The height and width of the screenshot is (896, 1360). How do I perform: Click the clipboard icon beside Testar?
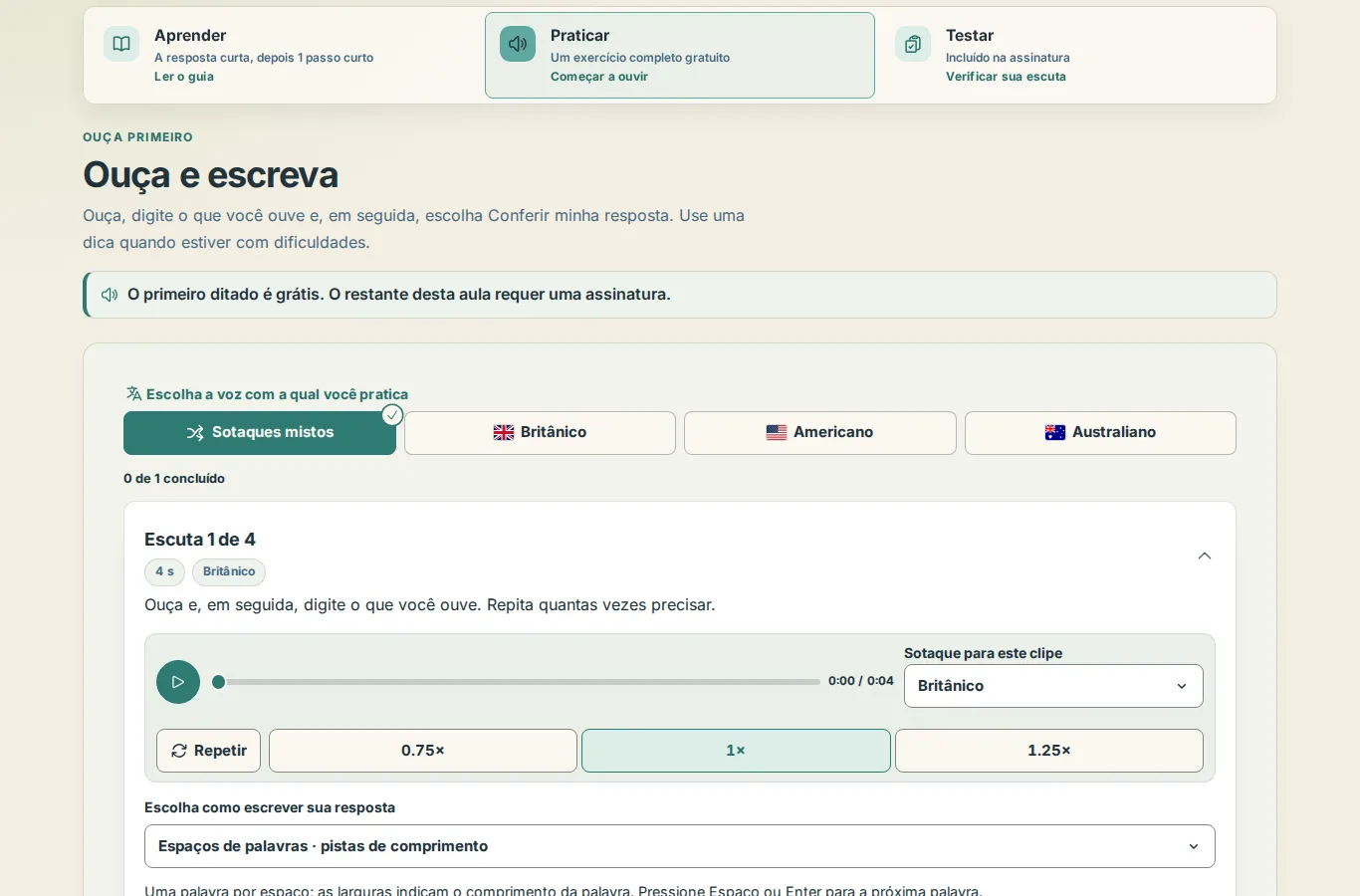point(913,44)
